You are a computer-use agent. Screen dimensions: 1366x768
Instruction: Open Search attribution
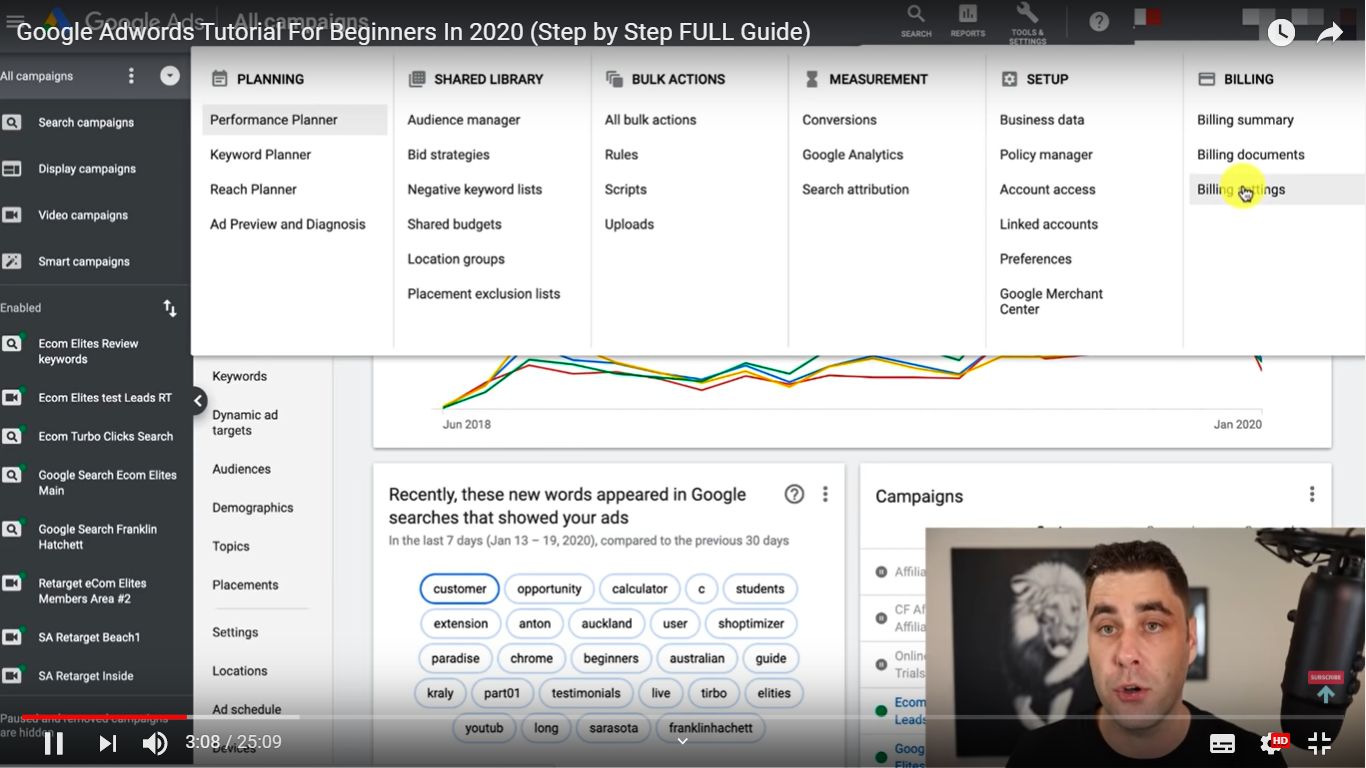click(855, 190)
